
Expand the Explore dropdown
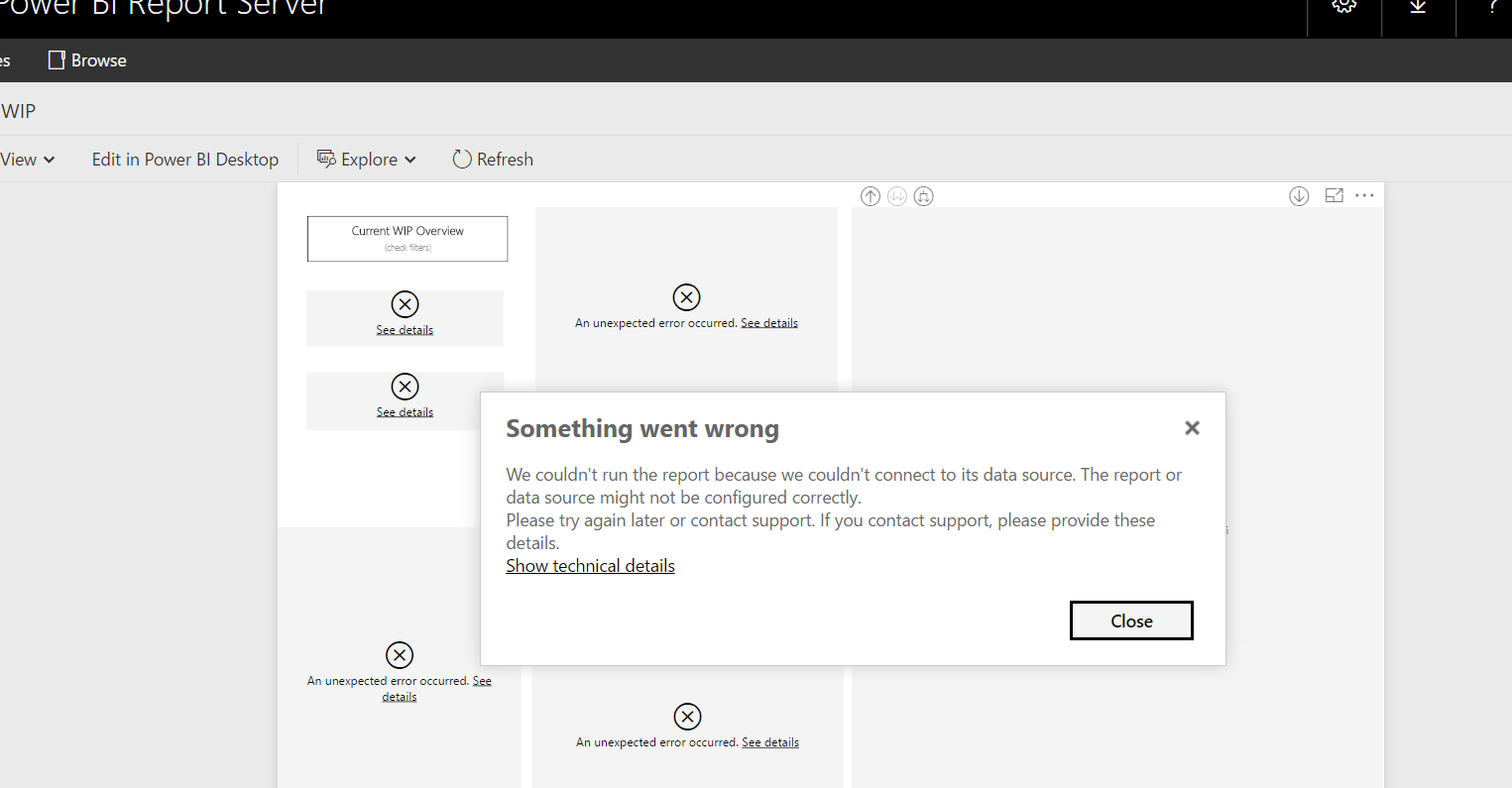click(367, 160)
